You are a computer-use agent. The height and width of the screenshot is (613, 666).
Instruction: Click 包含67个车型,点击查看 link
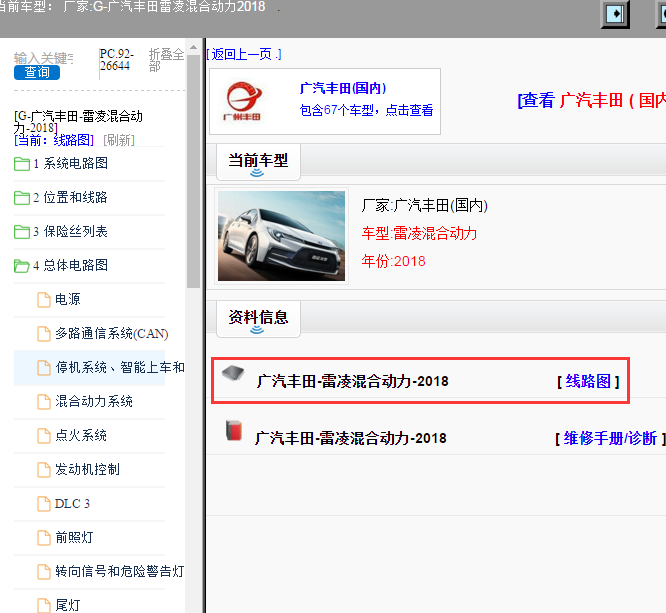point(366,110)
